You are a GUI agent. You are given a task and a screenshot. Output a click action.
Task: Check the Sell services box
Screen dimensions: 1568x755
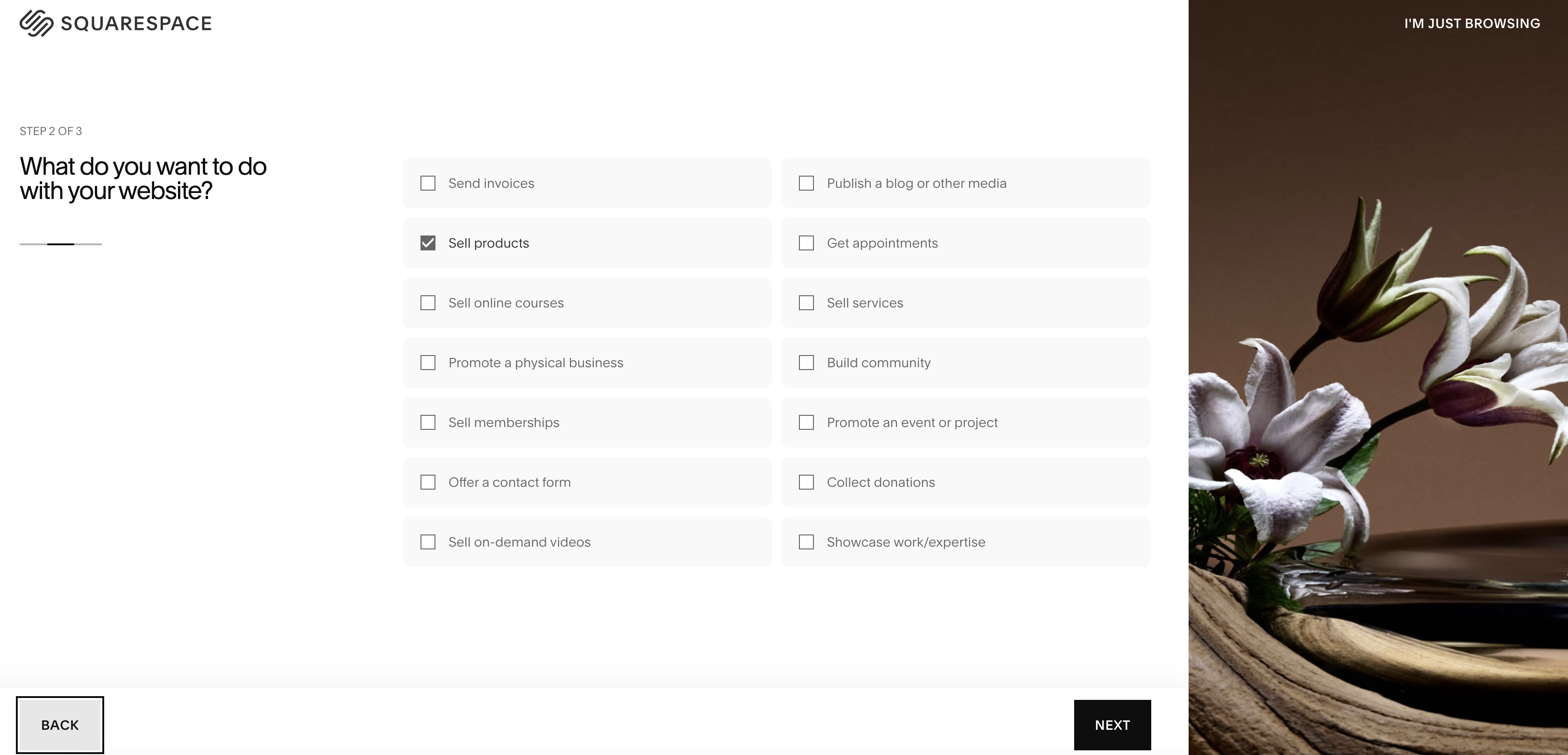pos(806,303)
